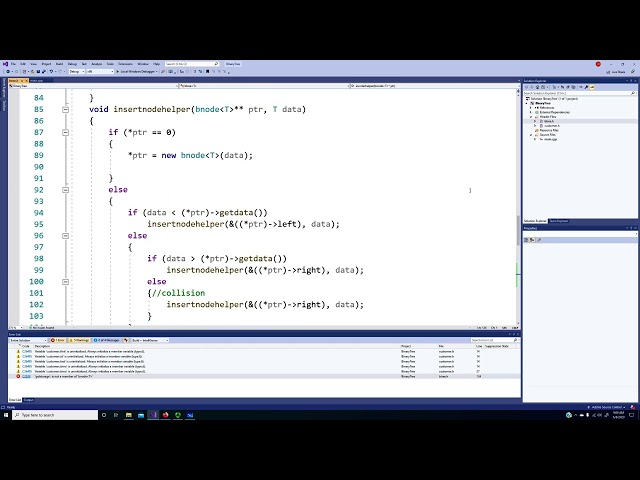Viewport: 640px width, 480px height.
Task: Click the Visual Studio logo icon
Action: [x=5, y=64]
